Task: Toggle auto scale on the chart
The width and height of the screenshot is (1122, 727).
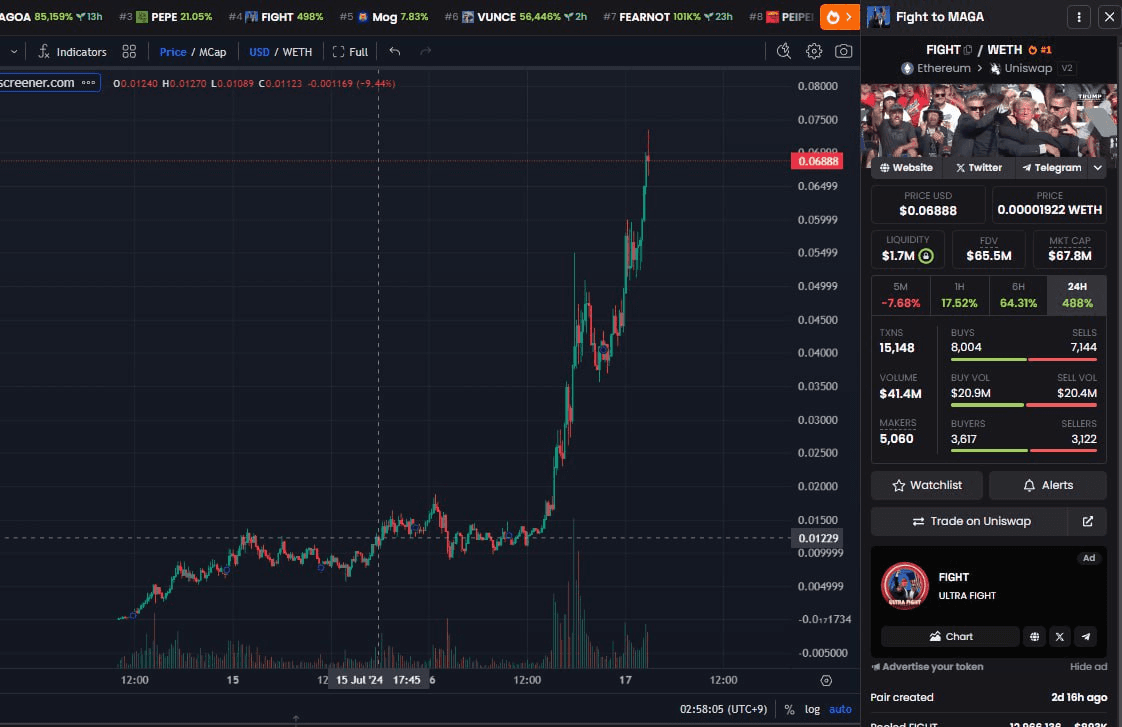Action: coord(840,709)
